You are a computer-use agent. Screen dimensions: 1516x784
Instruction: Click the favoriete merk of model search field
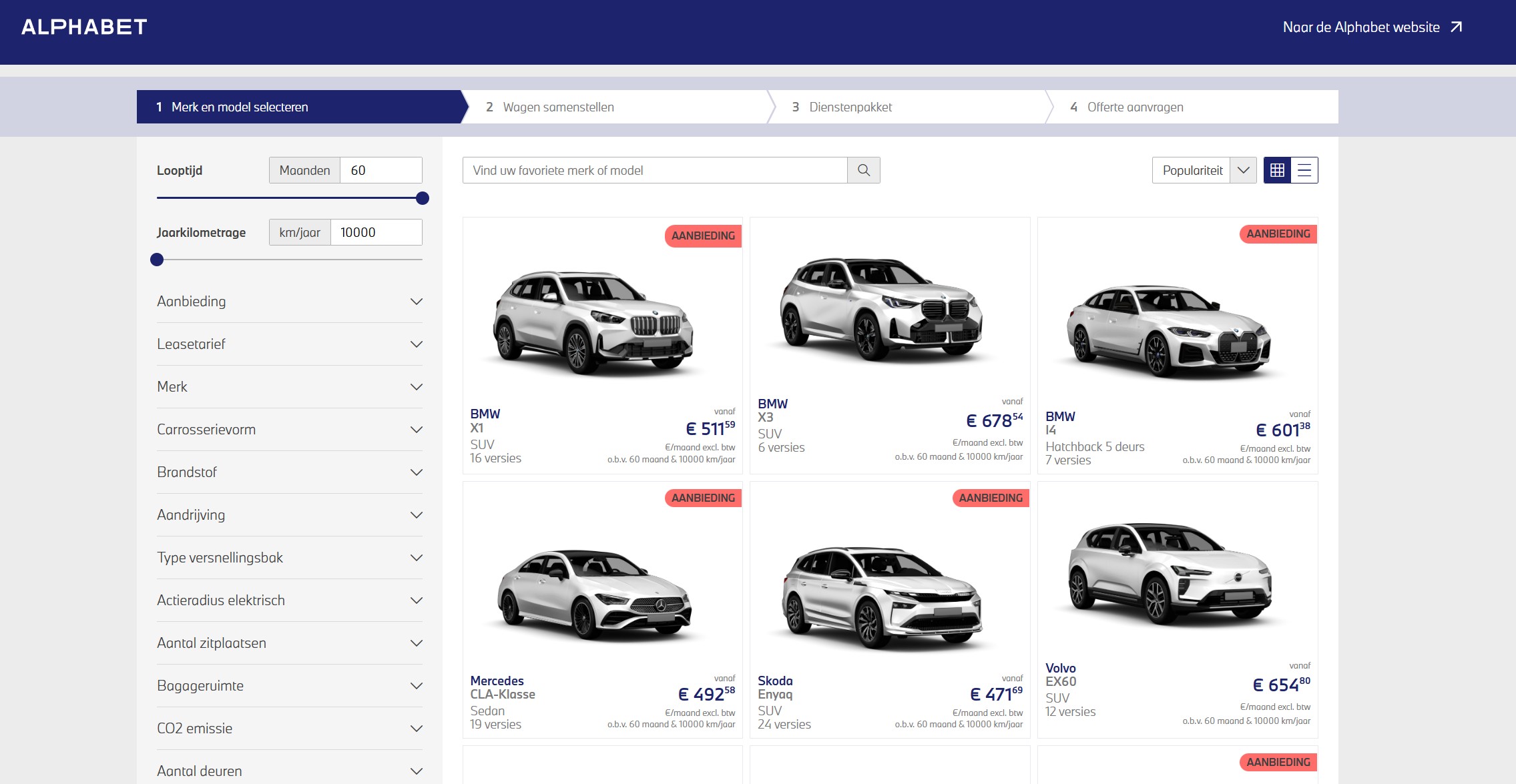click(x=654, y=170)
